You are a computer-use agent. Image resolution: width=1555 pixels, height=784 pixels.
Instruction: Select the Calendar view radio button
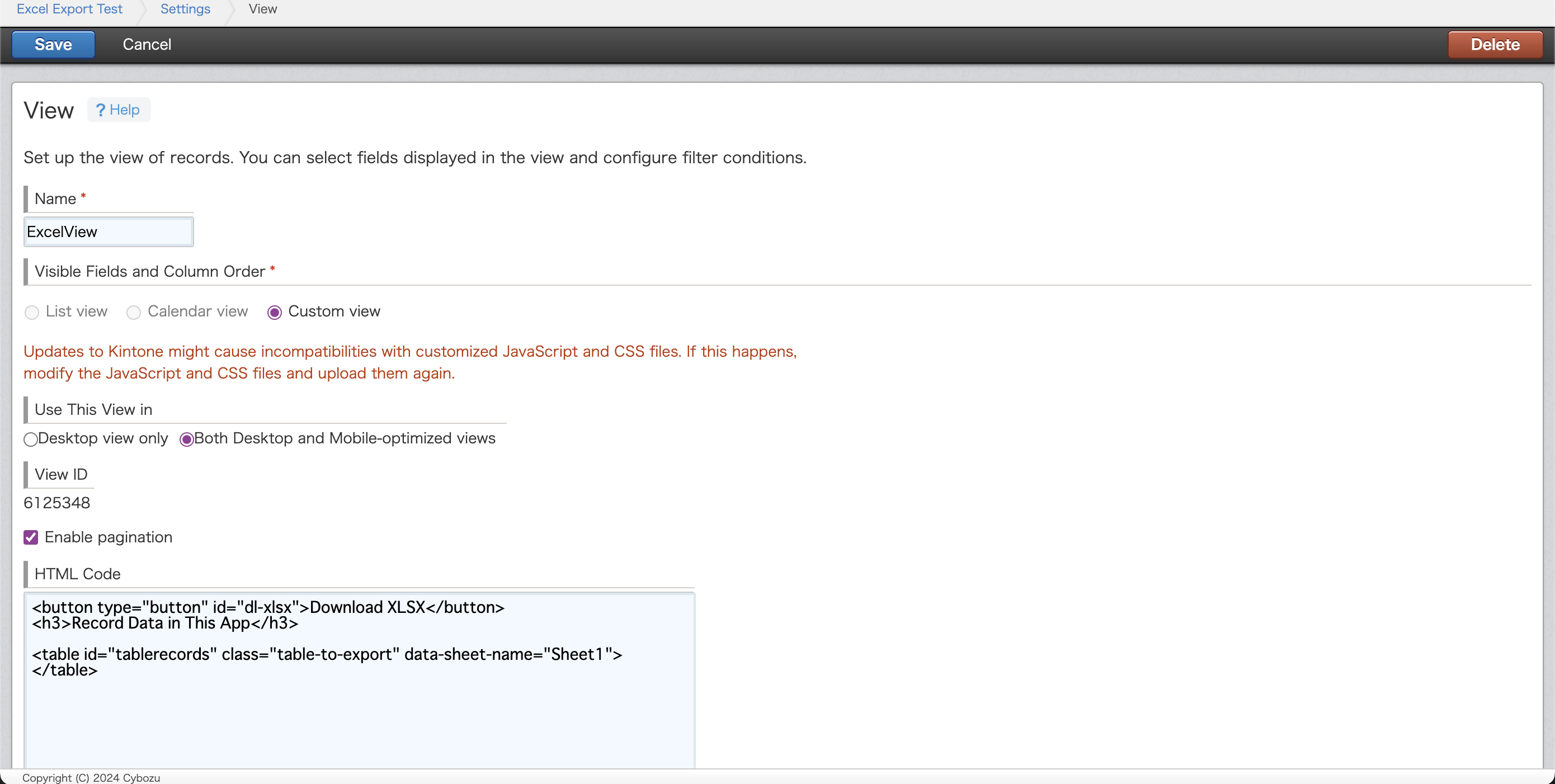134,312
